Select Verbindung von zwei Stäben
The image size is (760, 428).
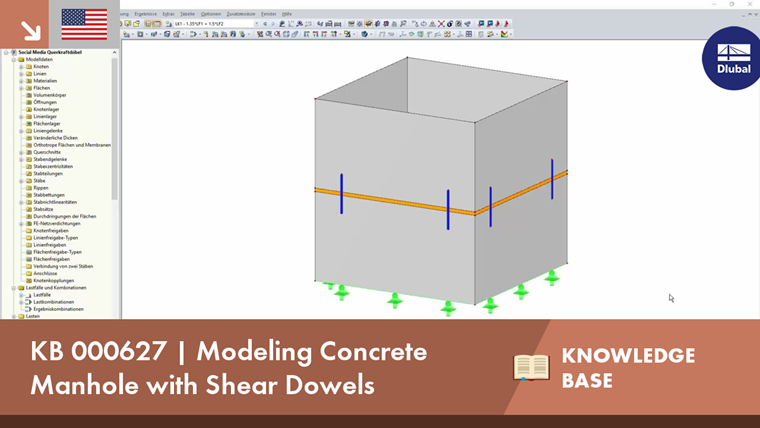pyautogui.click(x=63, y=267)
